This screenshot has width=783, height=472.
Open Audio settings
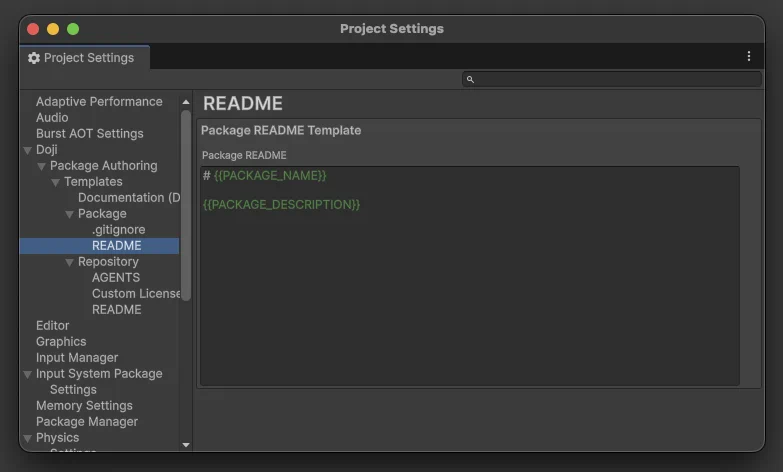52,117
